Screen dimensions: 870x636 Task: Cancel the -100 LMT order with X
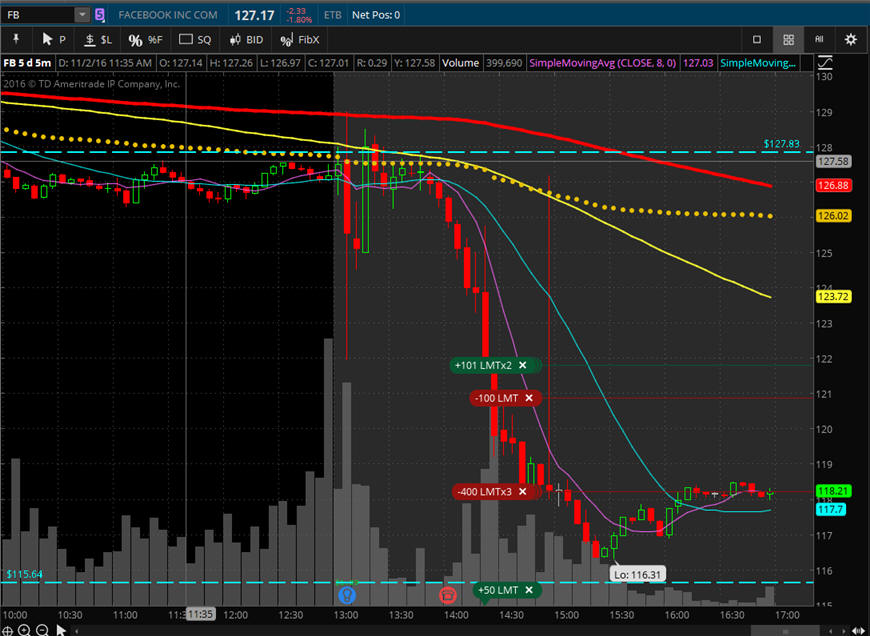point(529,398)
